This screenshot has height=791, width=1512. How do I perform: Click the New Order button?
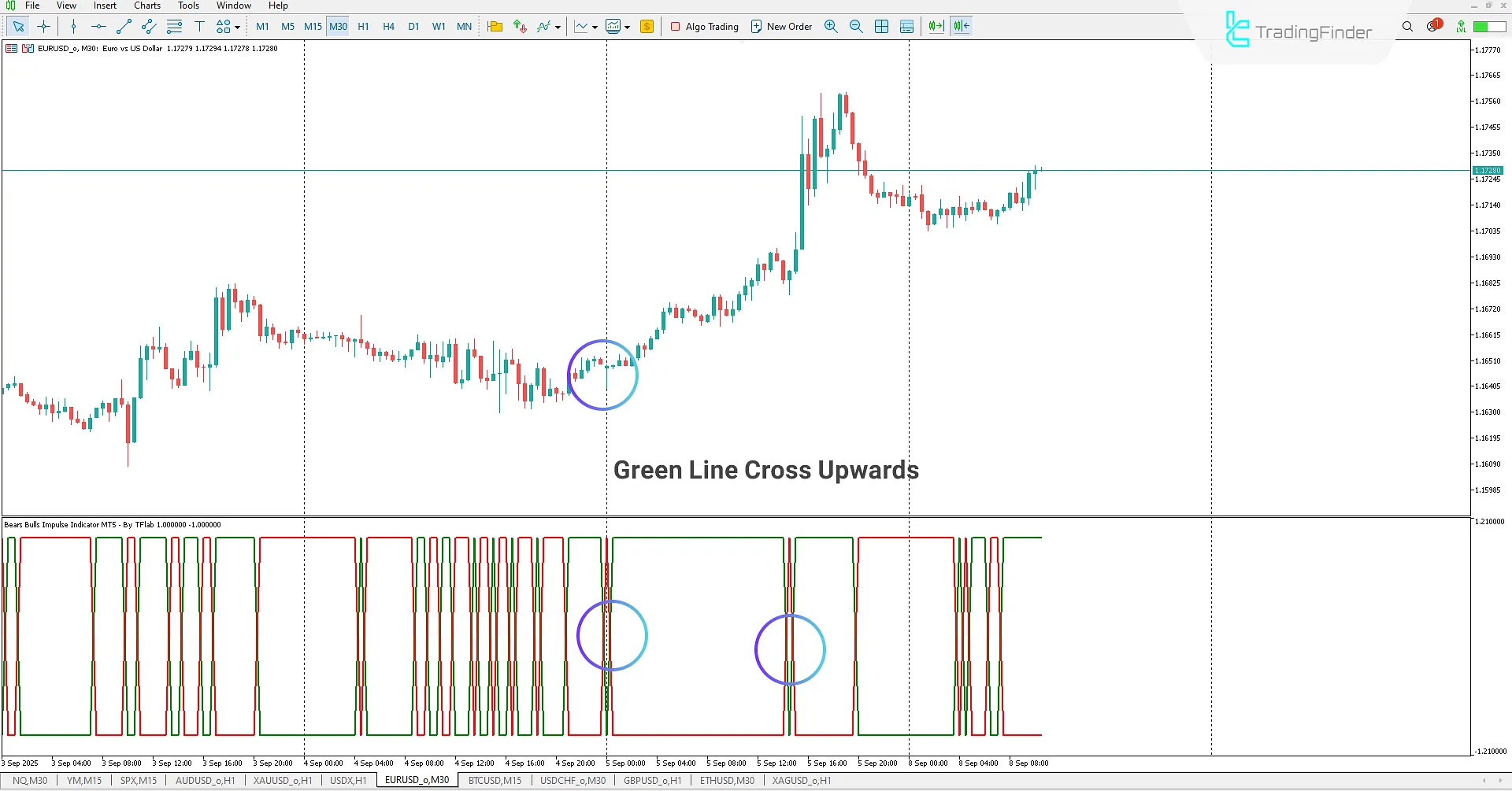780,26
